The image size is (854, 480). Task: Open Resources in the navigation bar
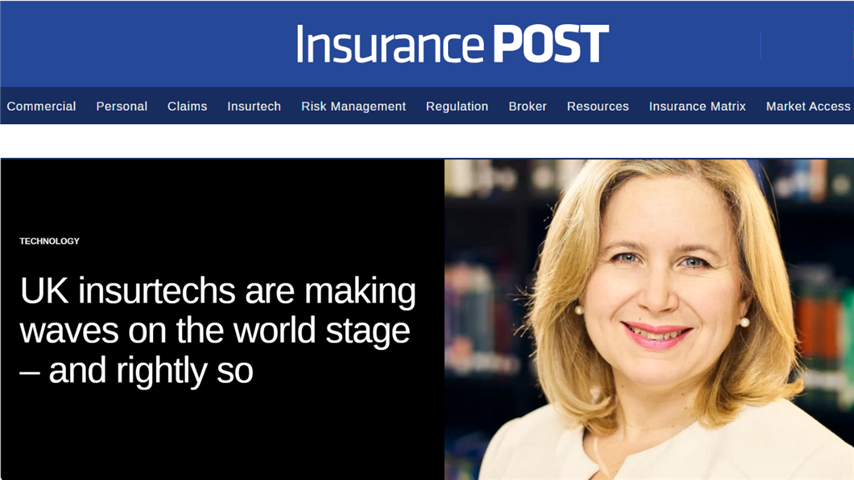point(597,106)
